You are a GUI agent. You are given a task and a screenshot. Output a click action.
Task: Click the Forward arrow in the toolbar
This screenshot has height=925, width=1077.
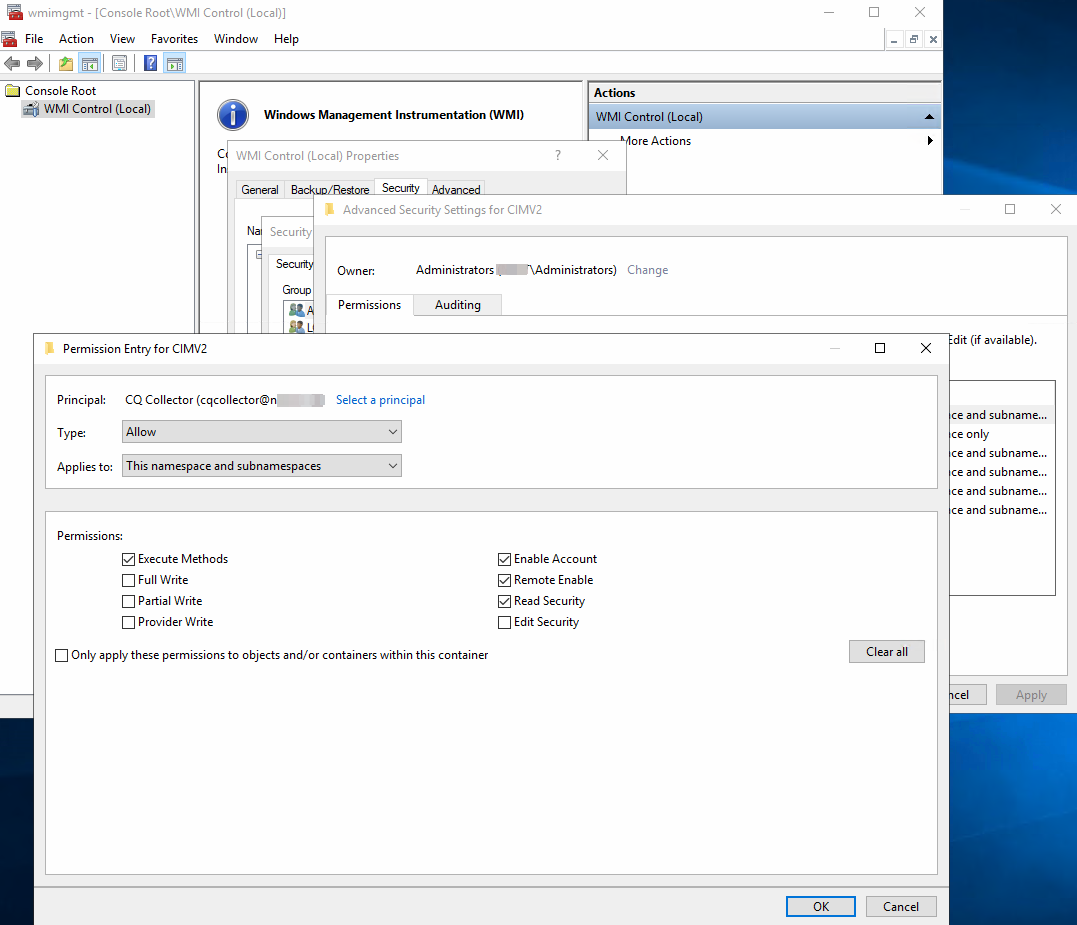34,64
